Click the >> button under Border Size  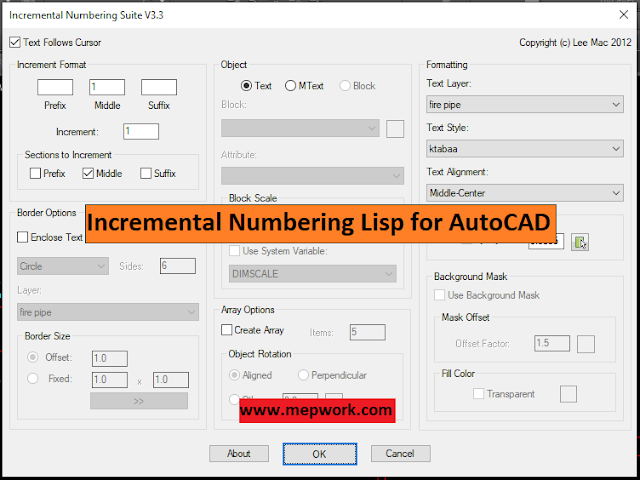(139, 401)
